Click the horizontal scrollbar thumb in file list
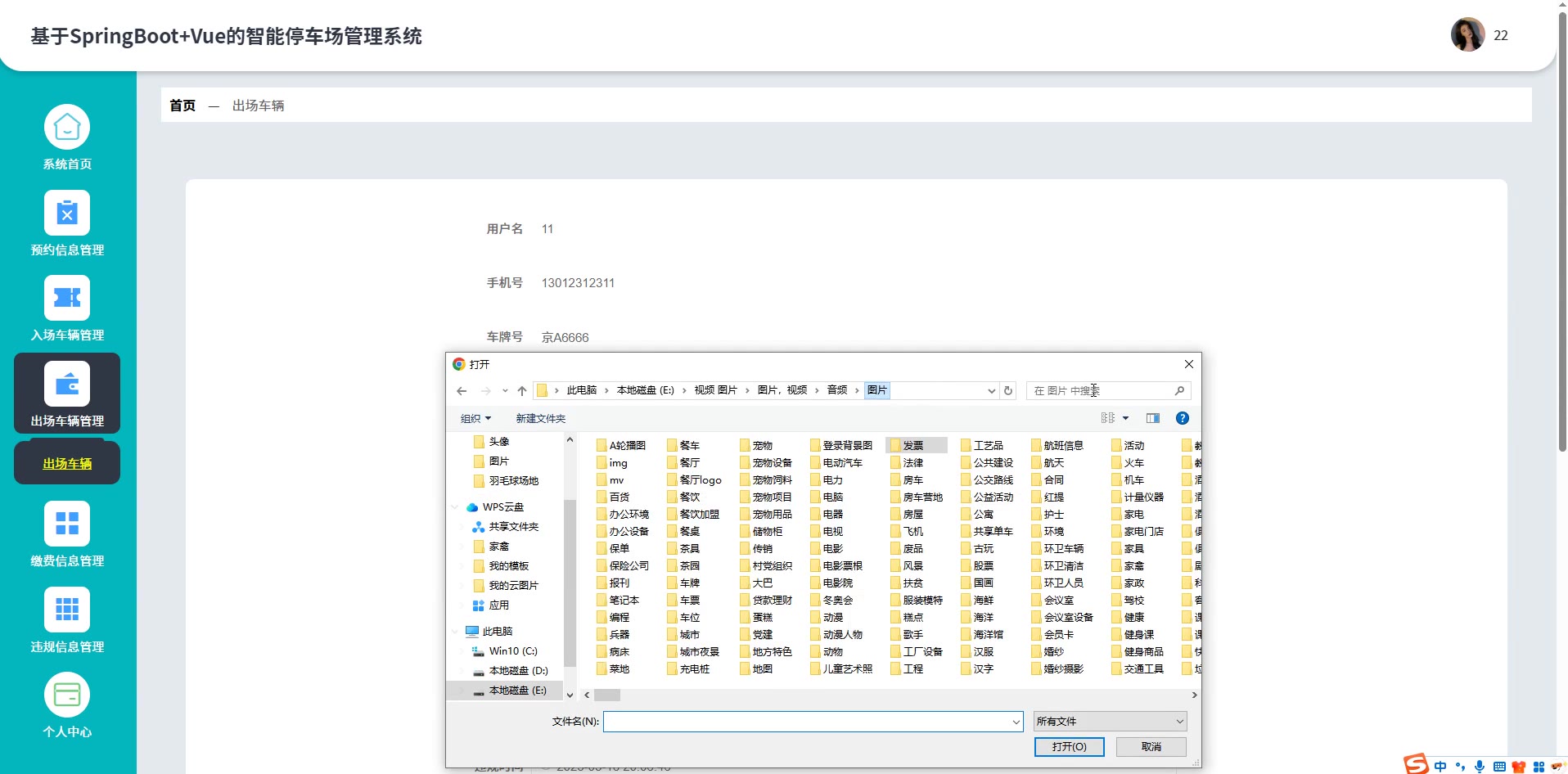 [607, 695]
